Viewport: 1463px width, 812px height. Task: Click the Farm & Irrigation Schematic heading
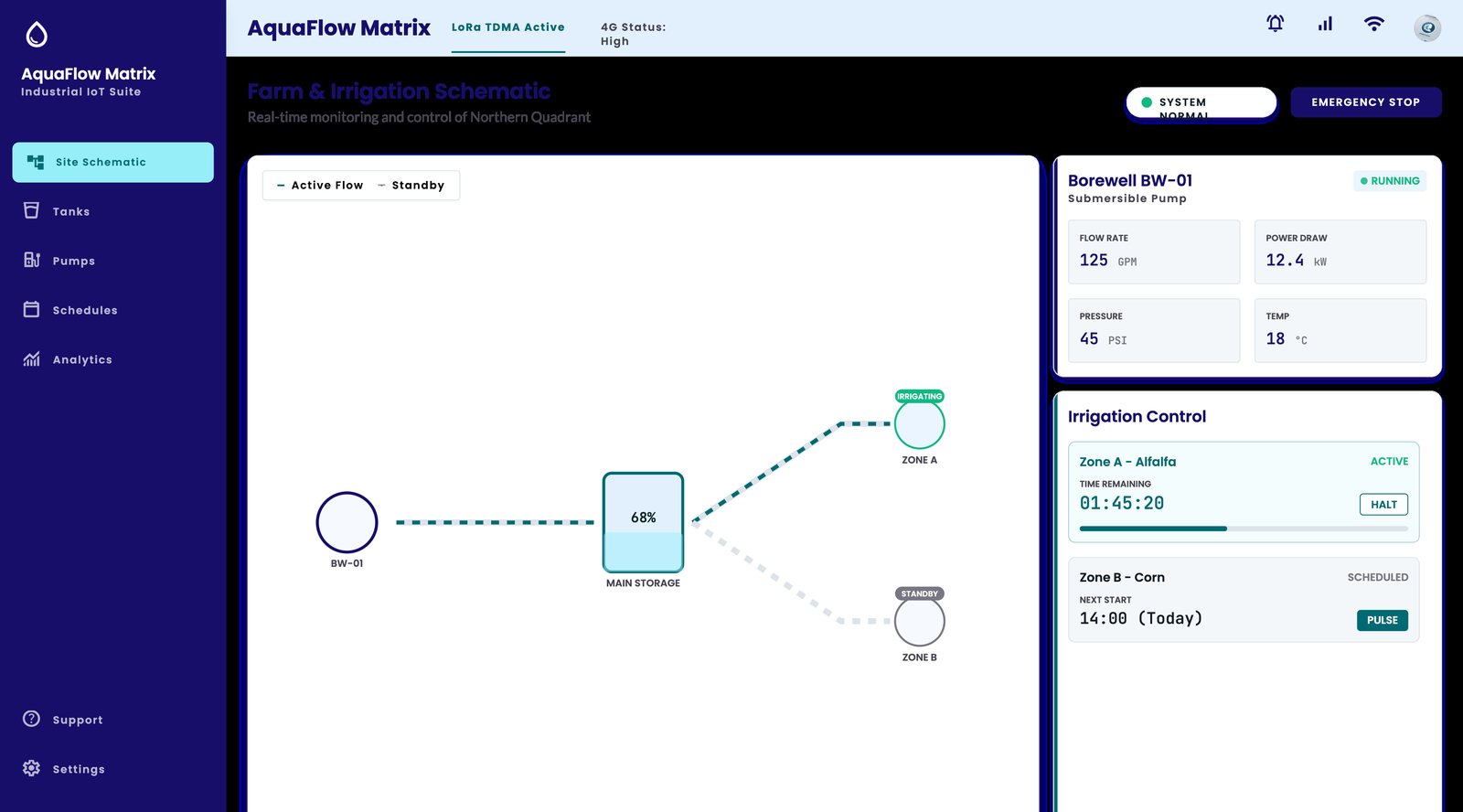click(399, 91)
